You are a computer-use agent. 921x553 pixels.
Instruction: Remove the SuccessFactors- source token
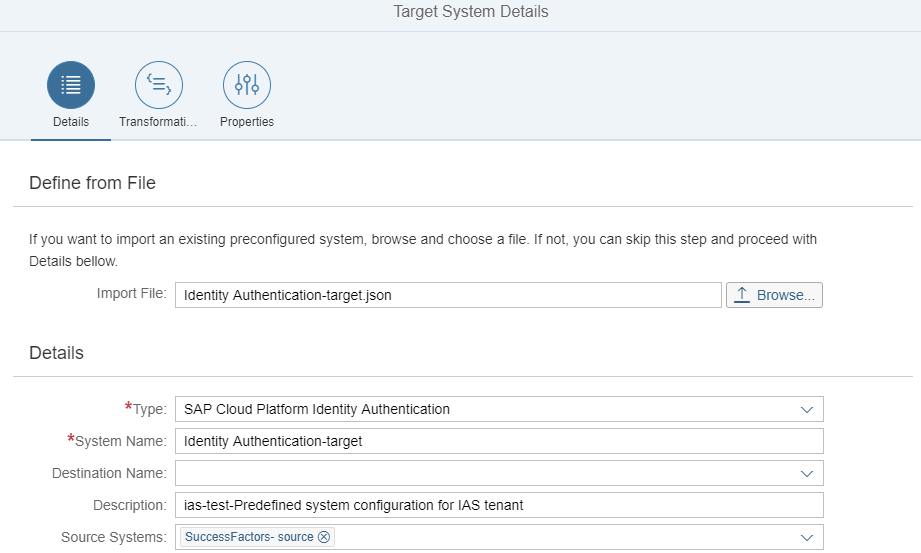[x=324, y=537]
